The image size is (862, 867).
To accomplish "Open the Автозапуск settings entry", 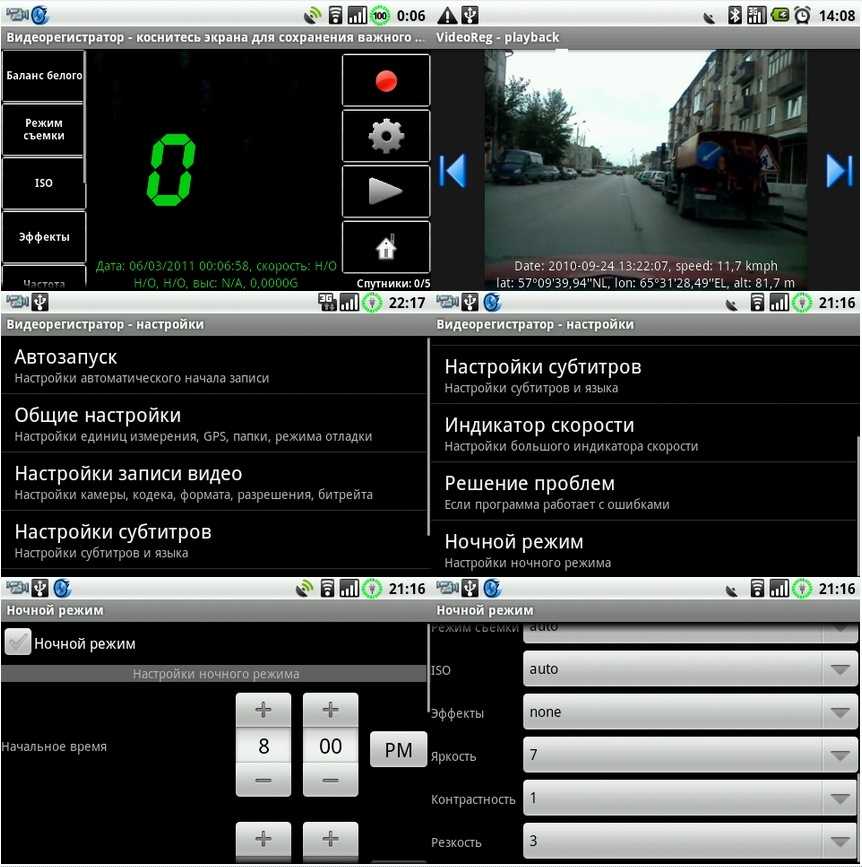I will click(214, 365).
